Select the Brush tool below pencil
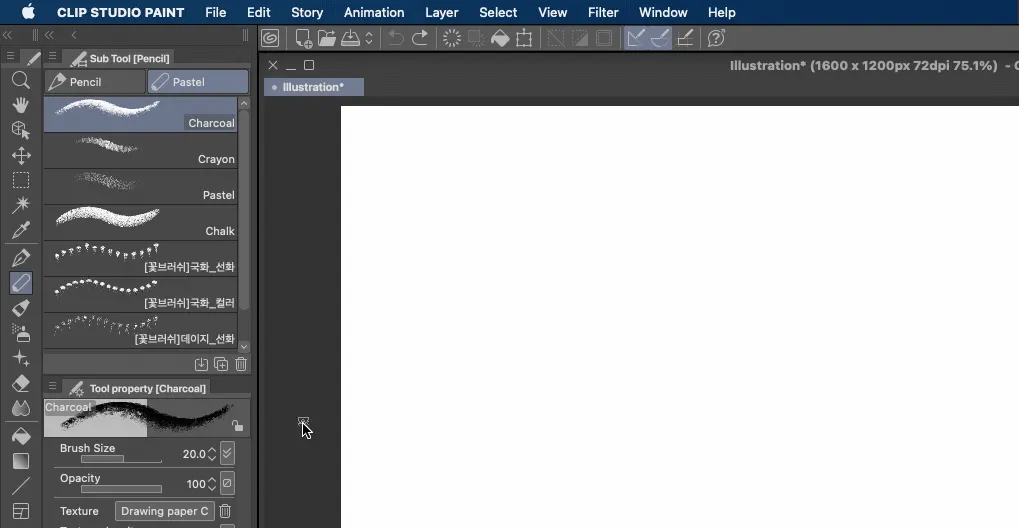The height and width of the screenshot is (528, 1019). tap(21, 308)
